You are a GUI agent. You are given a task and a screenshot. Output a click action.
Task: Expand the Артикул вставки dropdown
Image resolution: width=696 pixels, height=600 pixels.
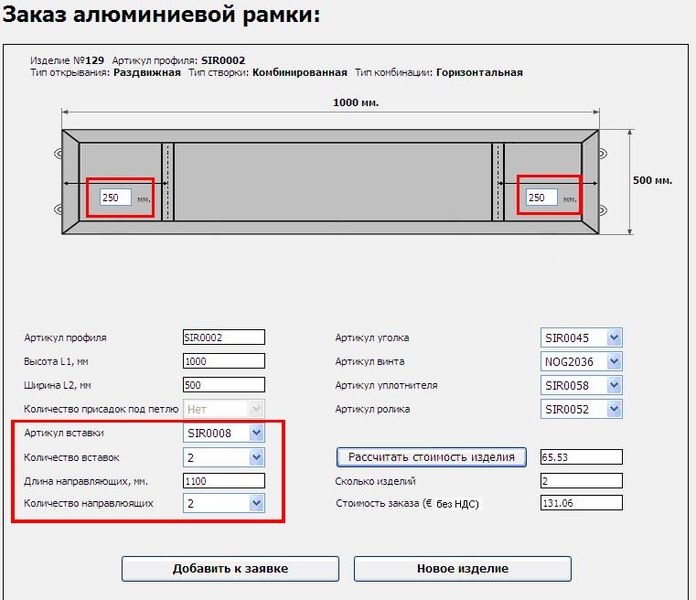coord(224,433)
